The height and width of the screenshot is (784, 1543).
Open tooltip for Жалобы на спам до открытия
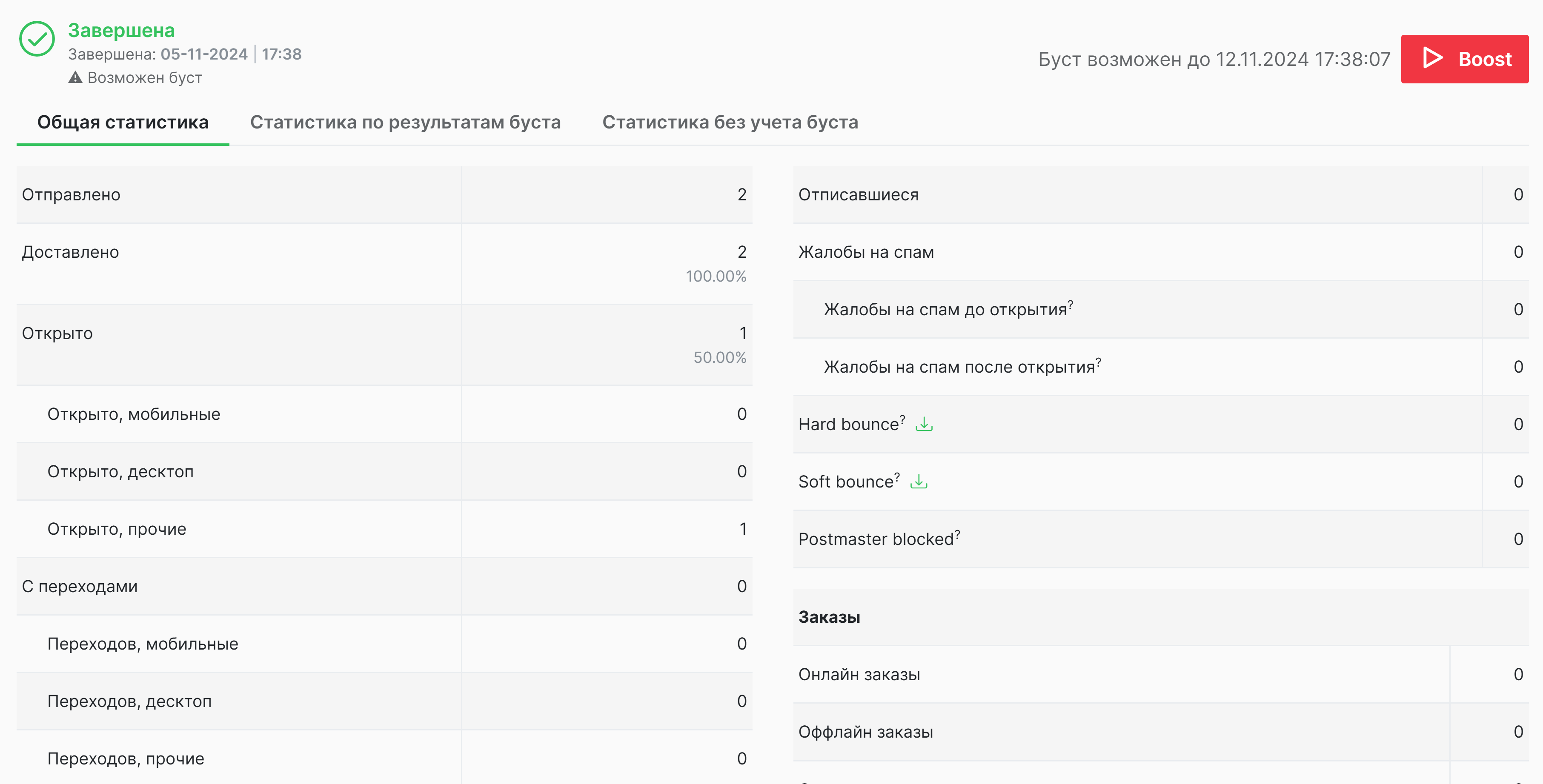tap(1071, 304)
